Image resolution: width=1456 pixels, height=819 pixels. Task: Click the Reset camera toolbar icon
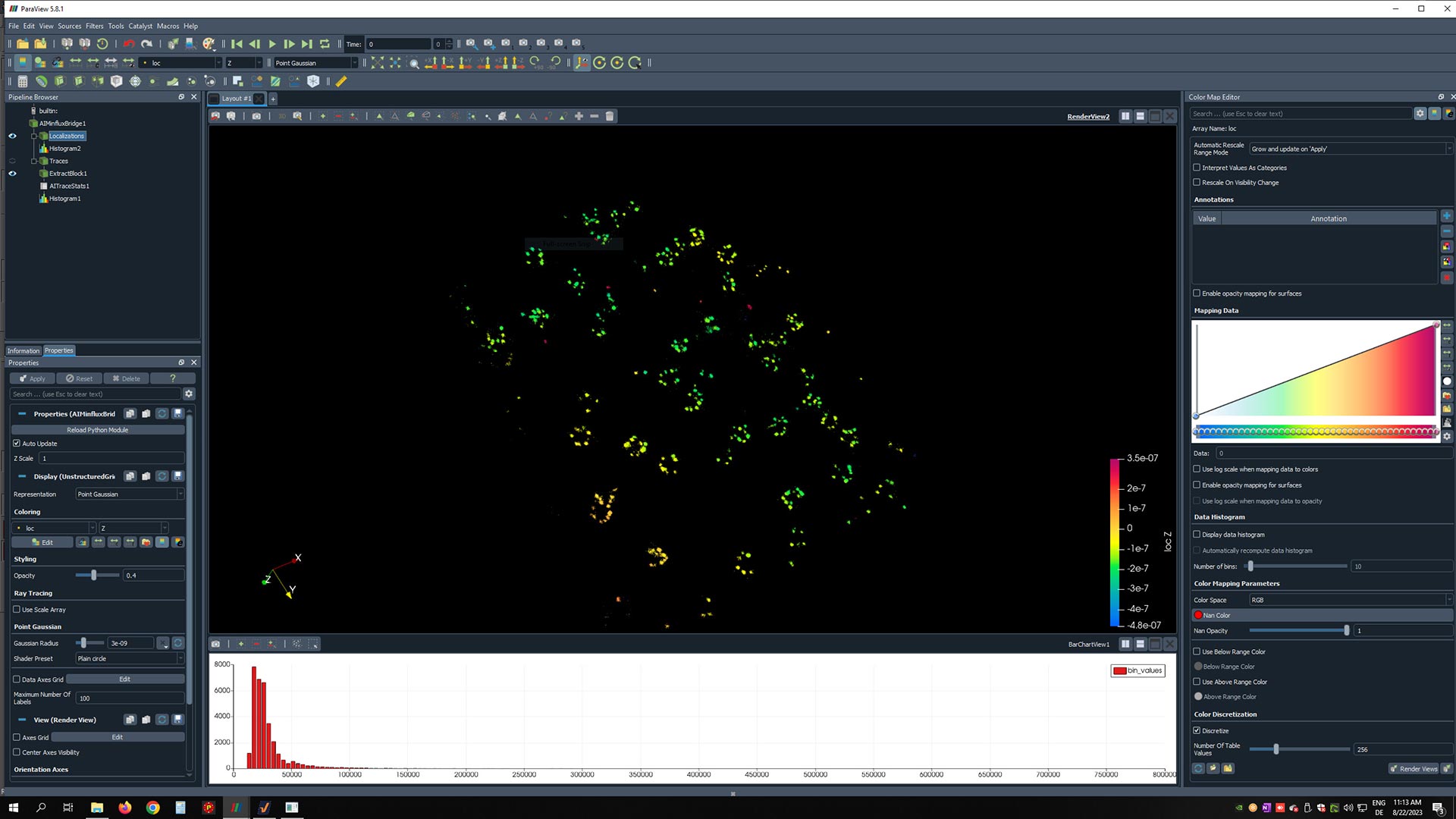[x=376, y=64]
